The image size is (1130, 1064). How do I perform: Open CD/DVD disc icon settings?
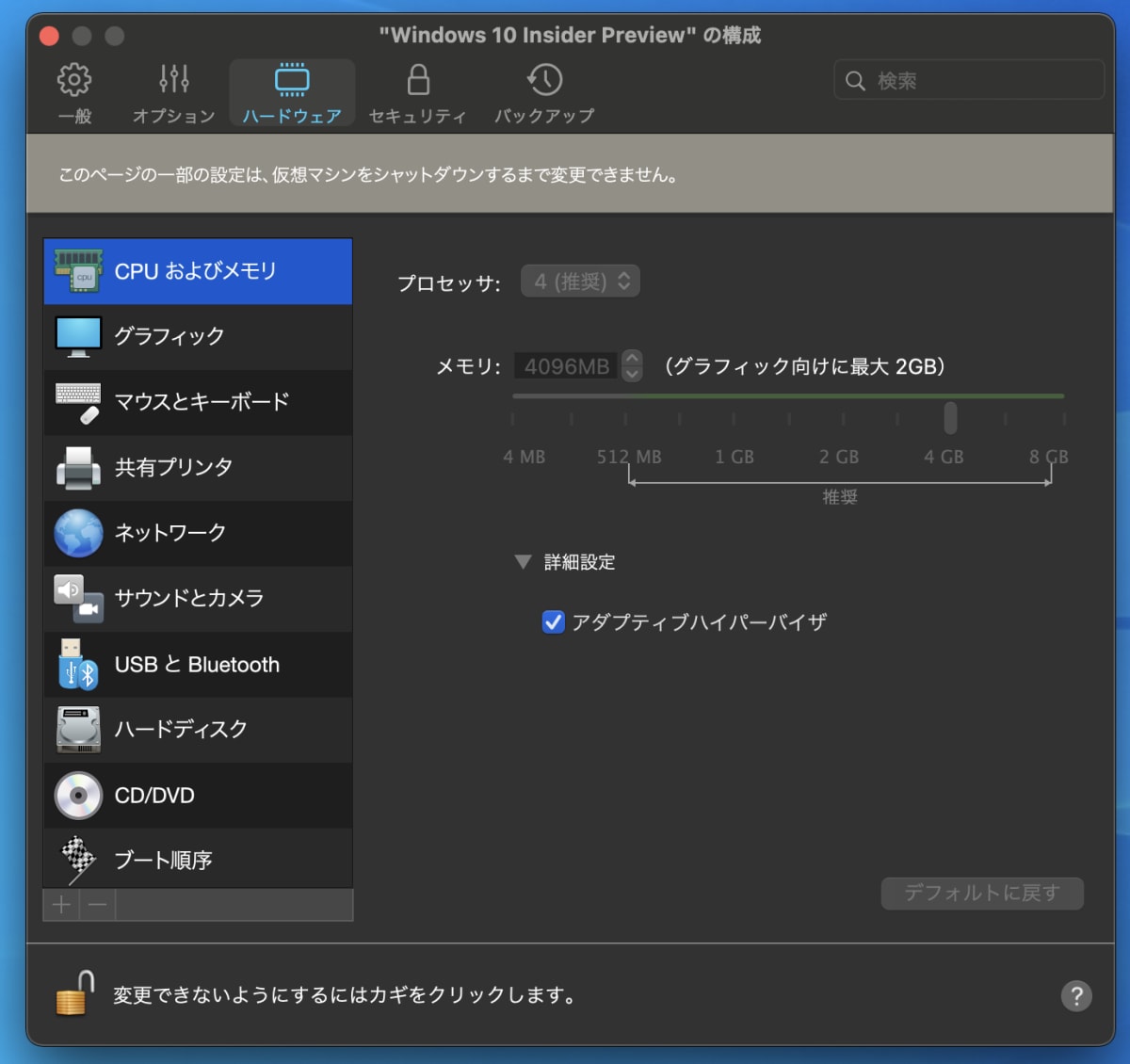tap(78, 796)
